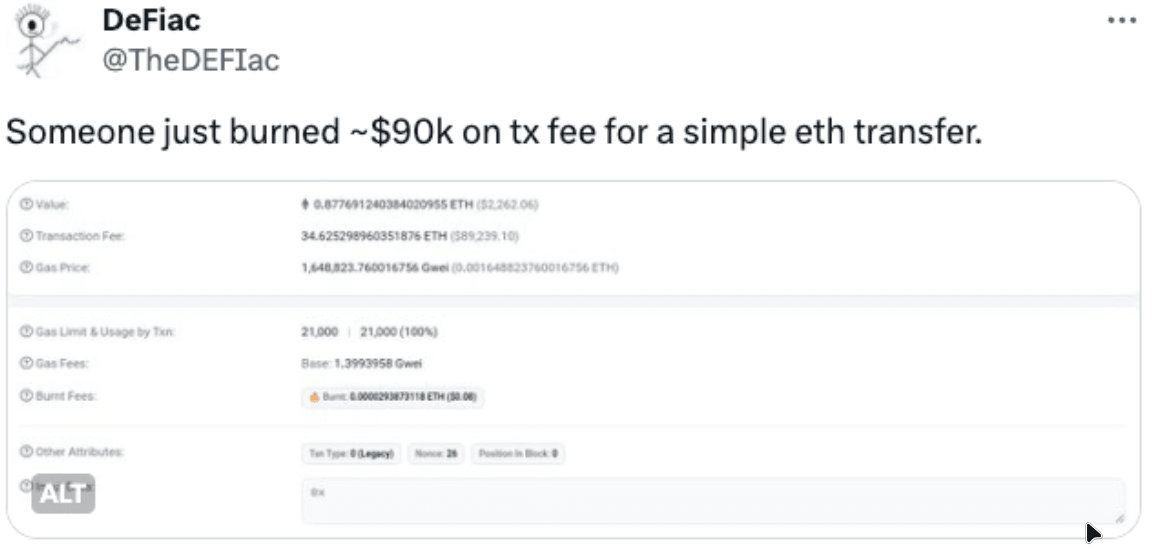This screenshot has height=551, width=1170.
Task: Click the Position In Block 0 tag
Action: pos(518,454)
